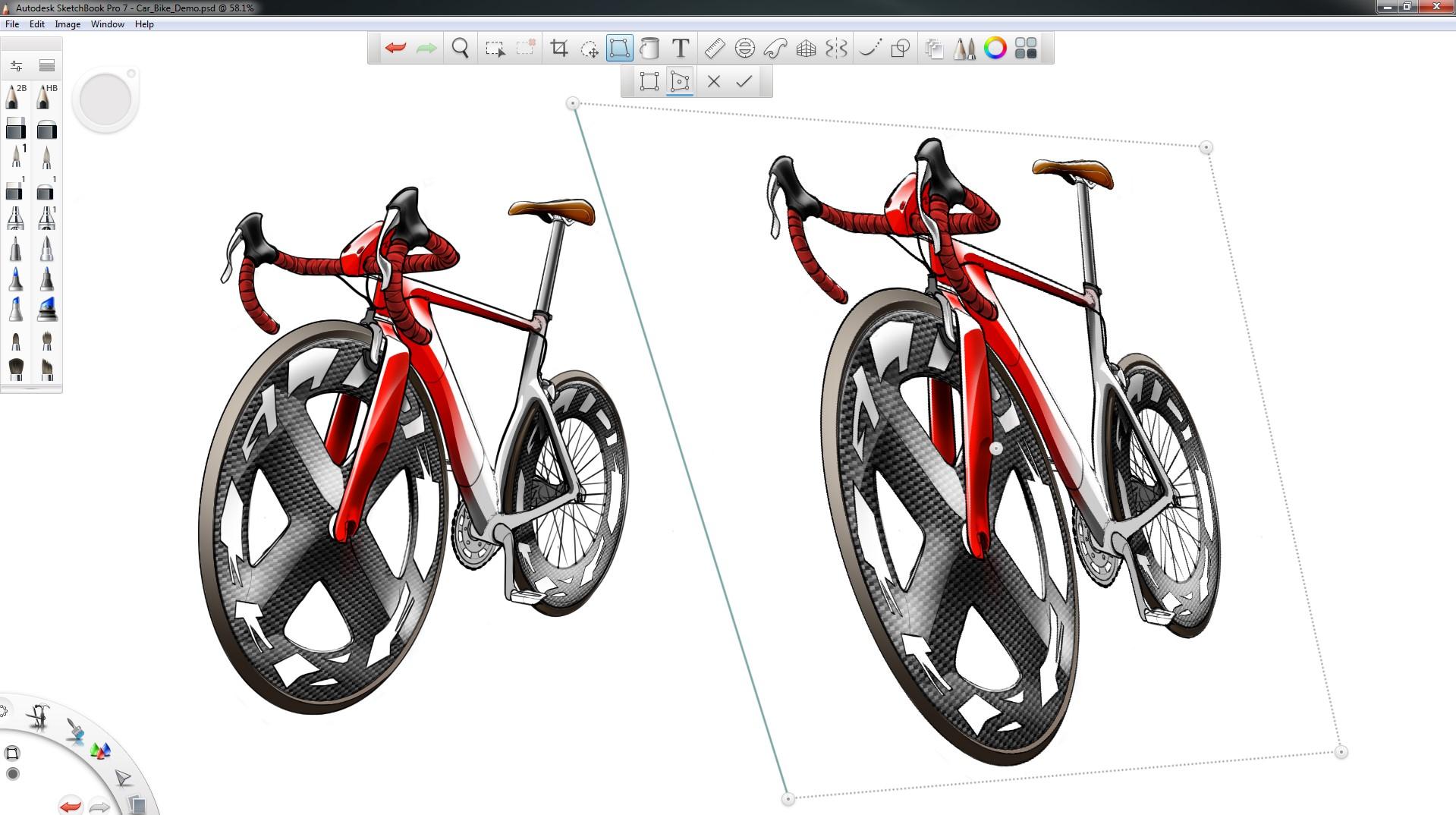The image size is (1456, 815).
Task: Select the Steady Stroke tool
Action: click(x=870, y=48)
